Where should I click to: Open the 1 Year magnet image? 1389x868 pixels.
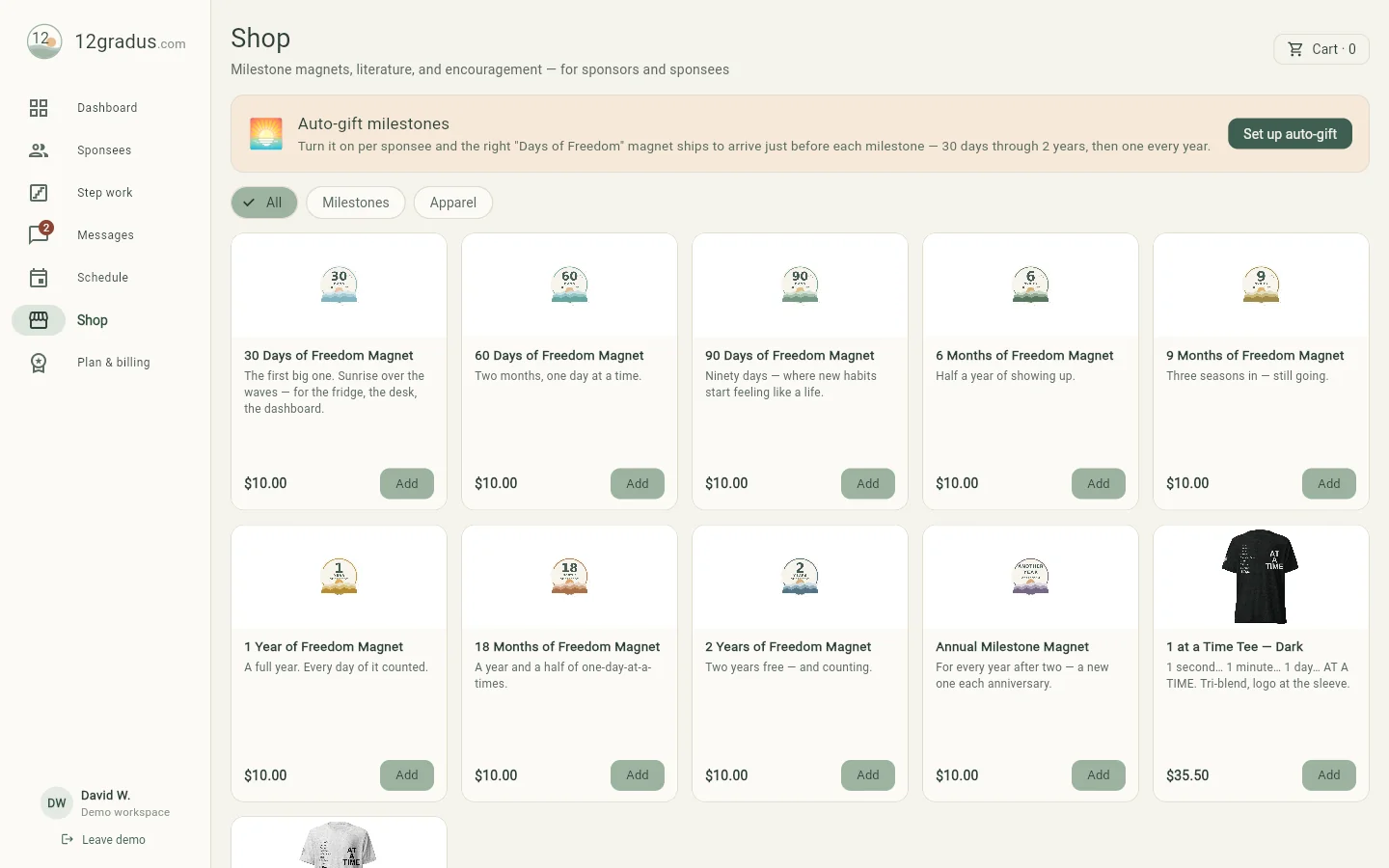pyautogui.click(x=339, y=577)
